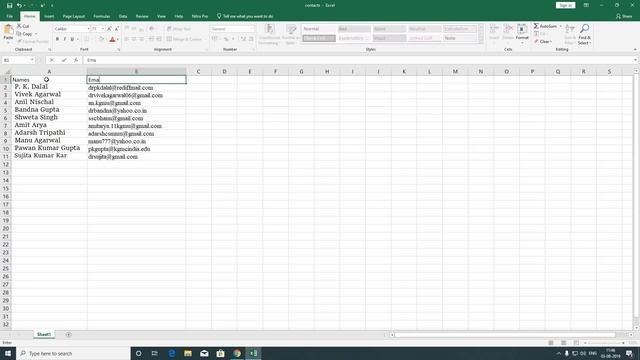This screenshot has width=640, height=360.
Task: Switch to the Insert tab
Action: pos(49,16)
